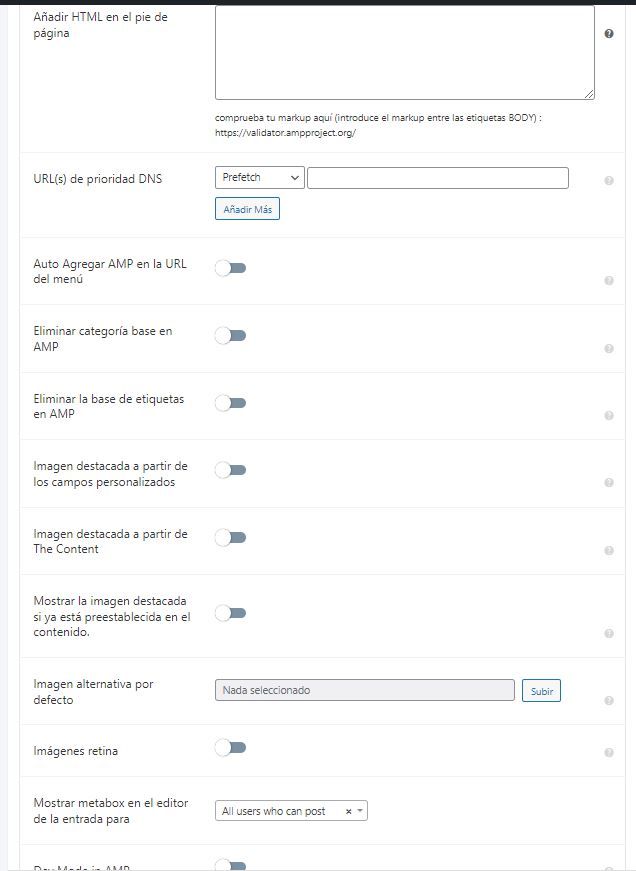Open help icon for Auto Agregar AMP setting
The image size is (636, 871).
click(x=609, y=281)
